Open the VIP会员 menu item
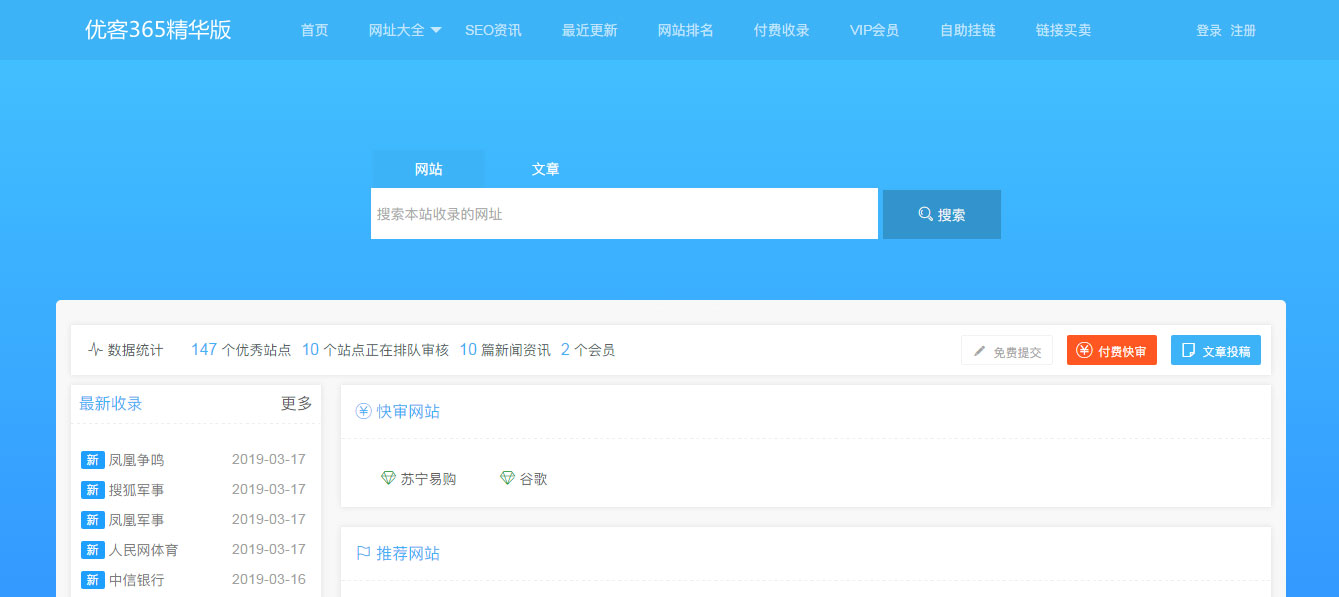Screen dimensions: 1339x597 873,30
